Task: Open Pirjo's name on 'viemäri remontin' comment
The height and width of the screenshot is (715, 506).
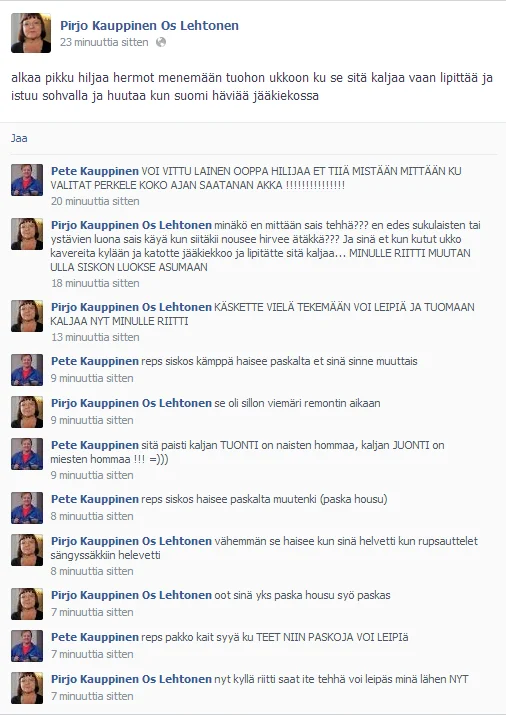Action: point(131,403)
